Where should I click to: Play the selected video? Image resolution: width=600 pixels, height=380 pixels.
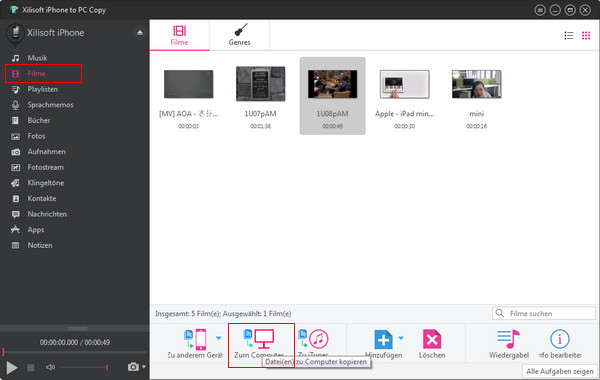coord(12,367)
